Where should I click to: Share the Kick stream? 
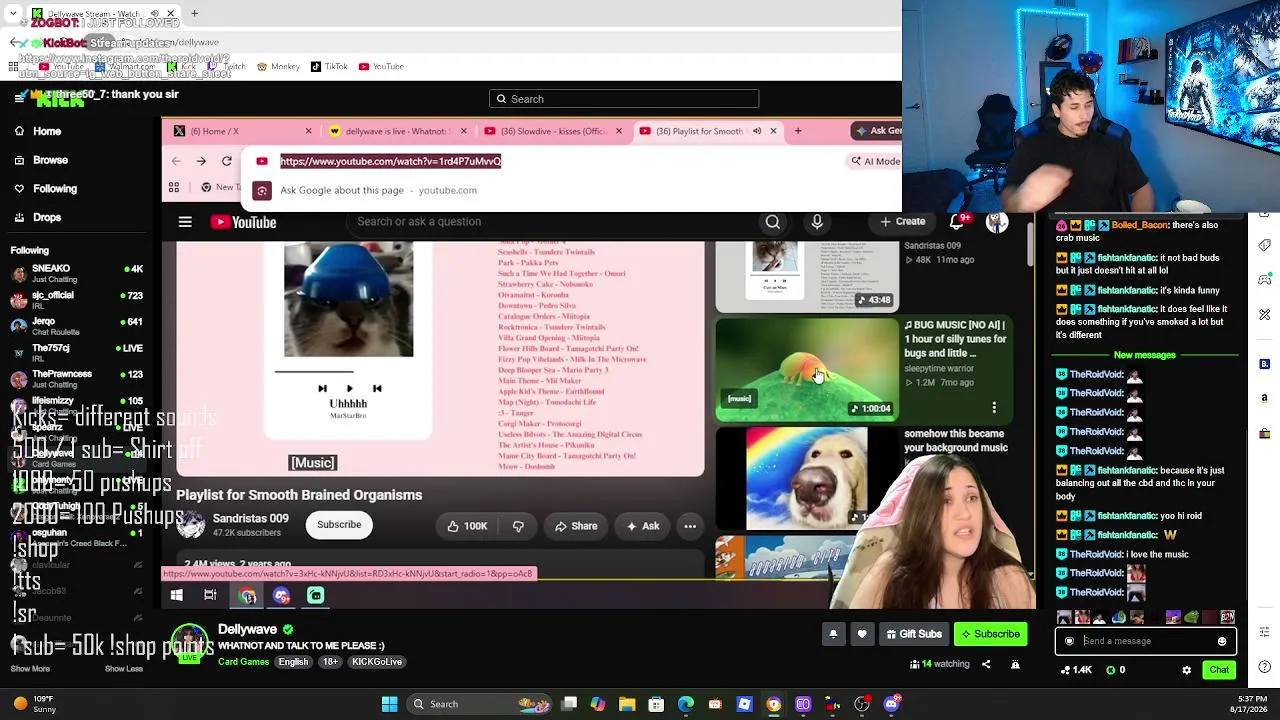(988, 664)
